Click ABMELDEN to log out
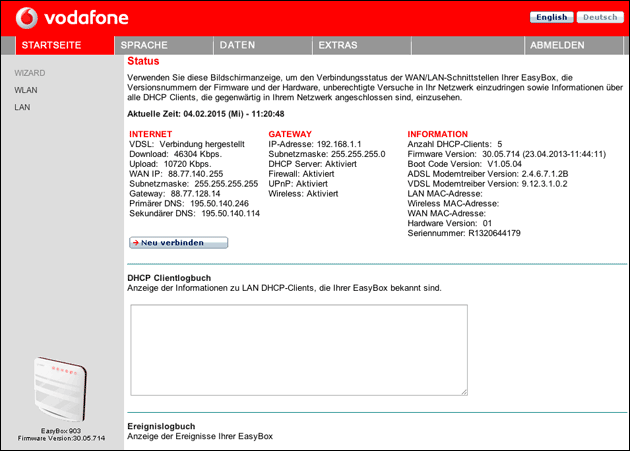The width and height of the screenshot is (630, 451). coord(573,45)
